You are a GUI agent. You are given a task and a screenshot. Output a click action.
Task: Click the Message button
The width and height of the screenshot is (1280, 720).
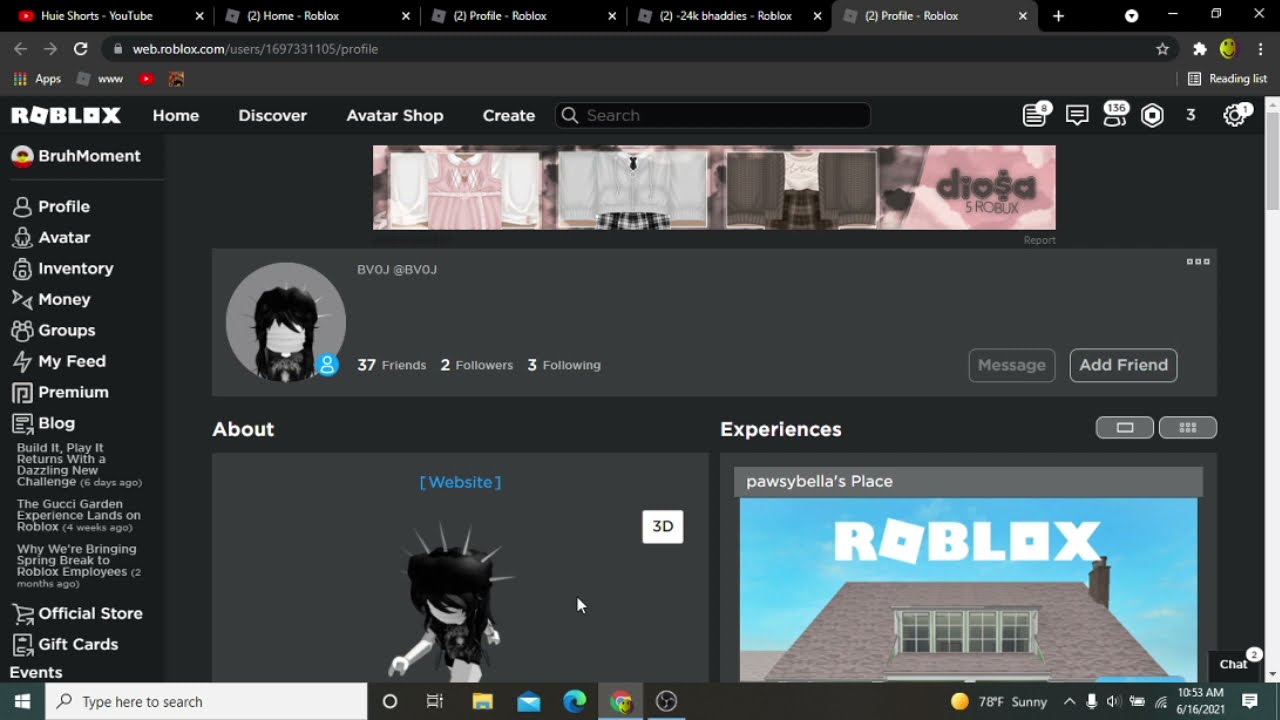1012,365
